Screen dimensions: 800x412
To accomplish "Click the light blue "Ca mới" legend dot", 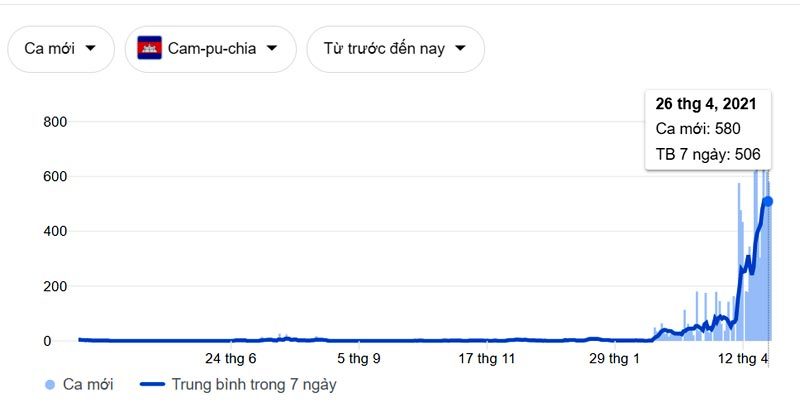I will click(x=50, y=384).
